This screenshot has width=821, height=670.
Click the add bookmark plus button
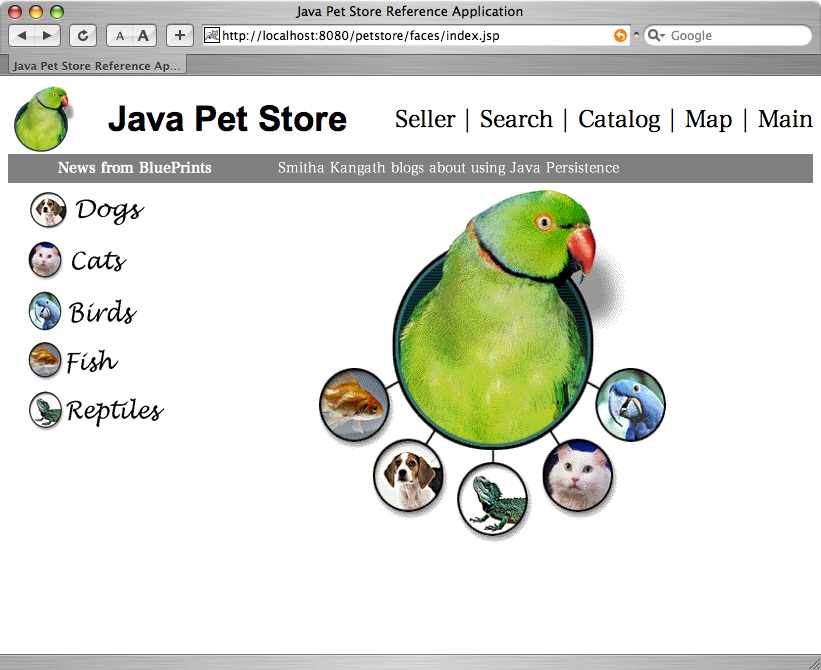(179, 35)
